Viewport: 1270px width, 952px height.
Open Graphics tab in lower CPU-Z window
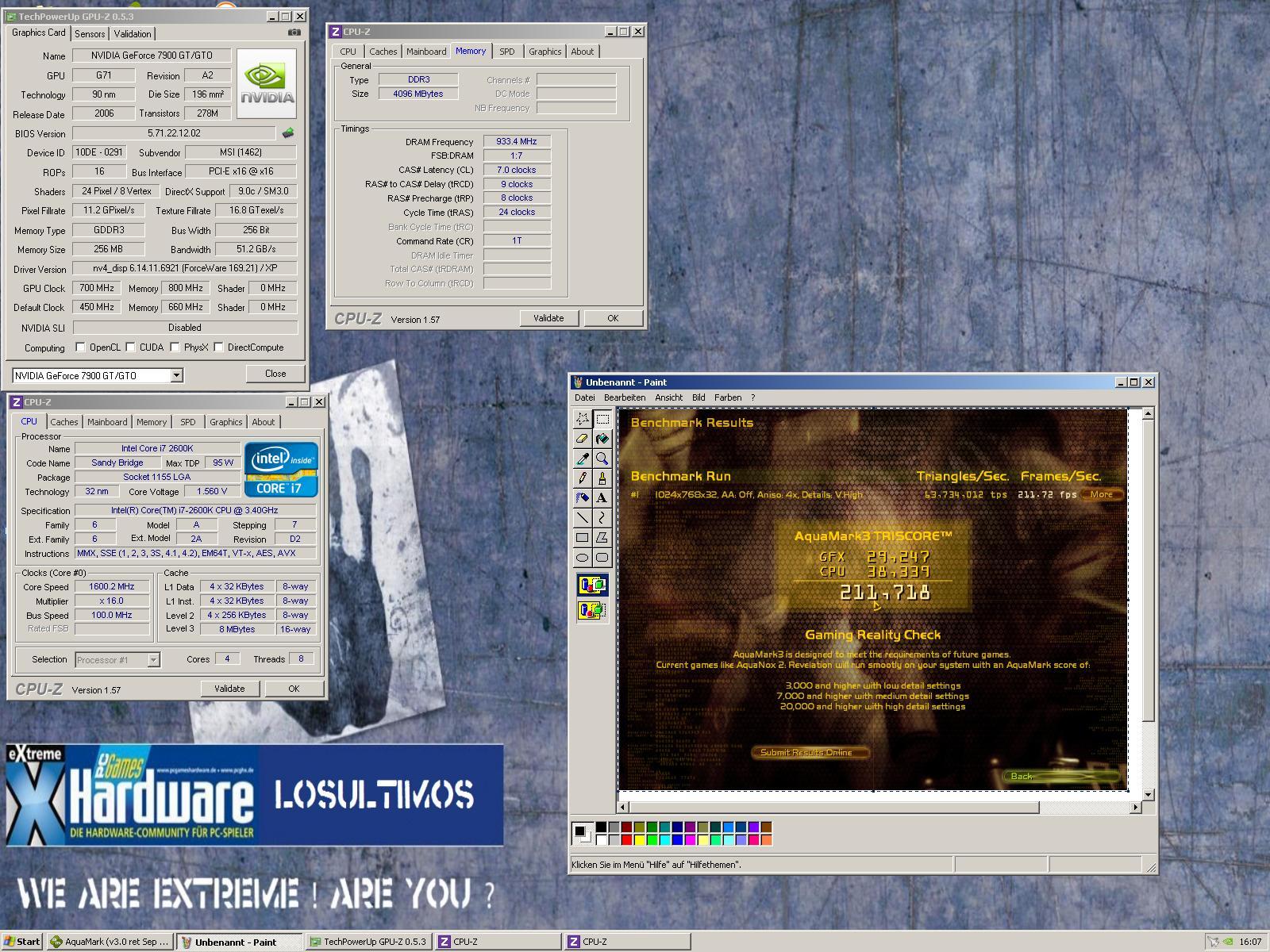pos(226,422)
